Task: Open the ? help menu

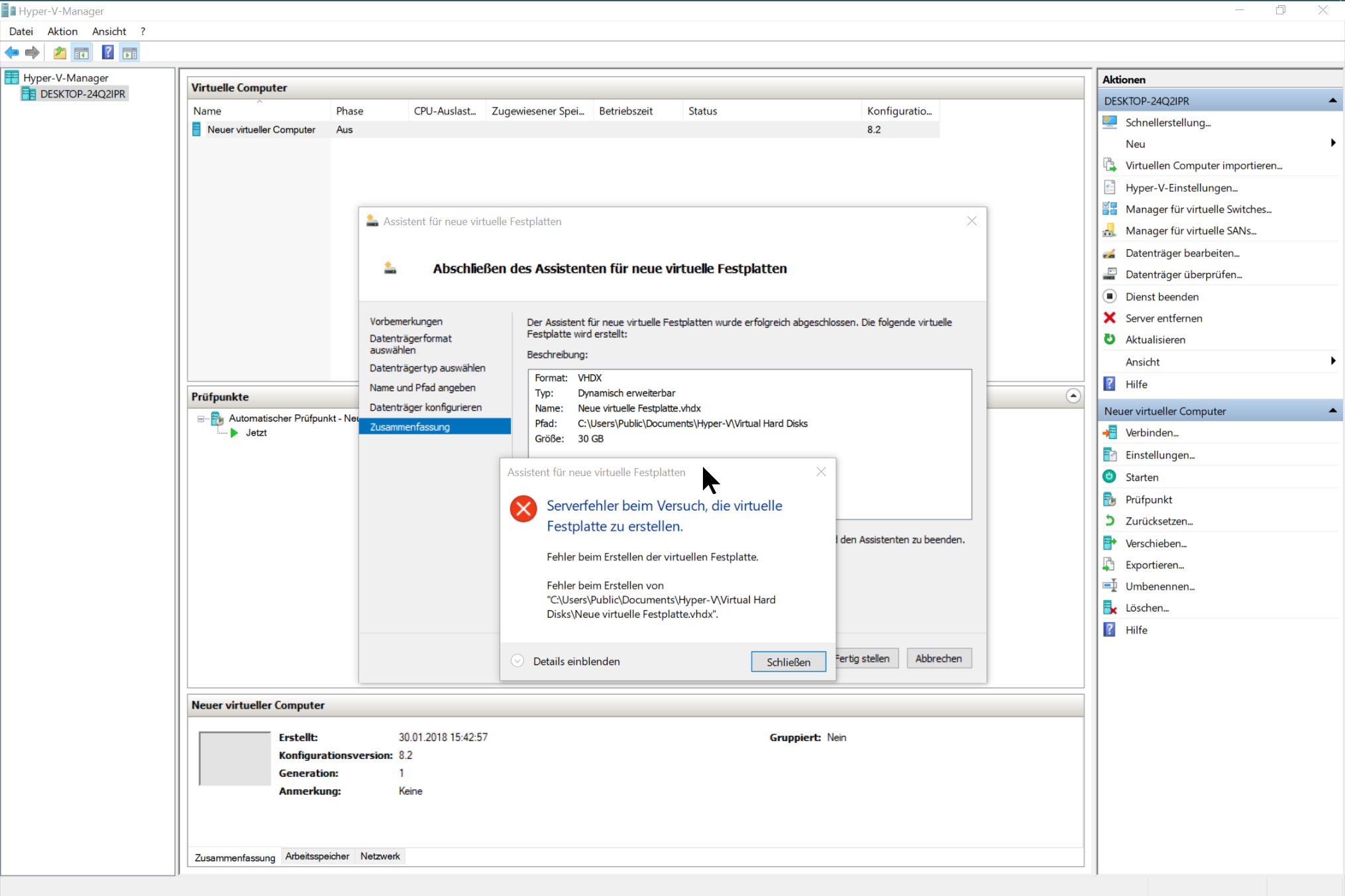Action: (142, 31)
